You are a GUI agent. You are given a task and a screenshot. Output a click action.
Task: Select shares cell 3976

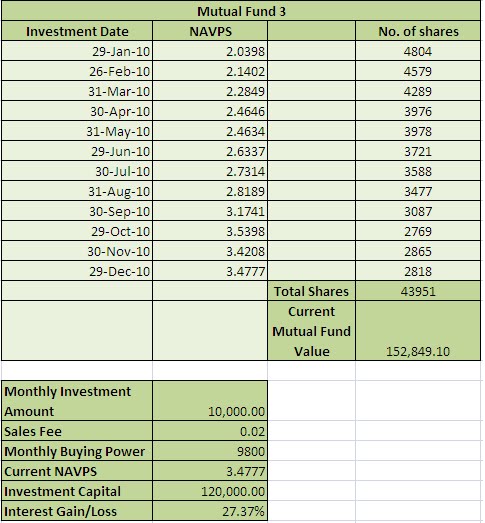point(418,111)
